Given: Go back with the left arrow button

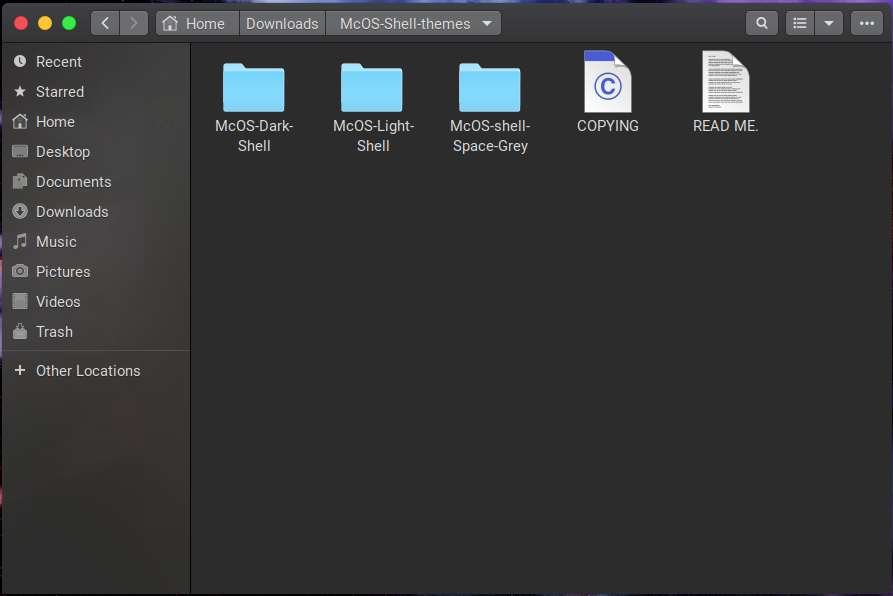Looking at the screenshot, I should coord(105,23).
